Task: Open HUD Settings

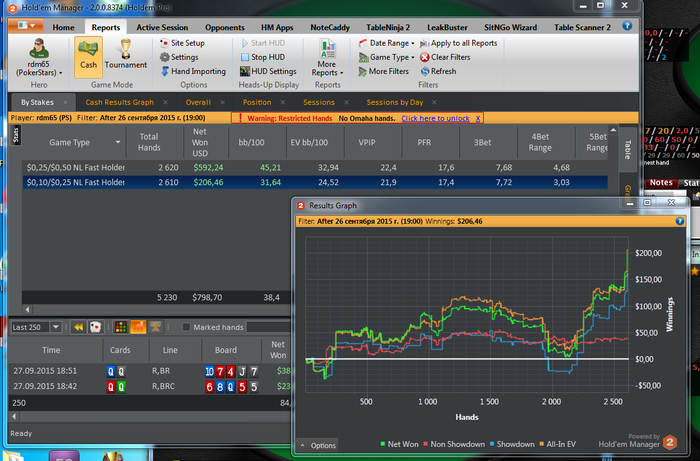Action: coord(268,71)
